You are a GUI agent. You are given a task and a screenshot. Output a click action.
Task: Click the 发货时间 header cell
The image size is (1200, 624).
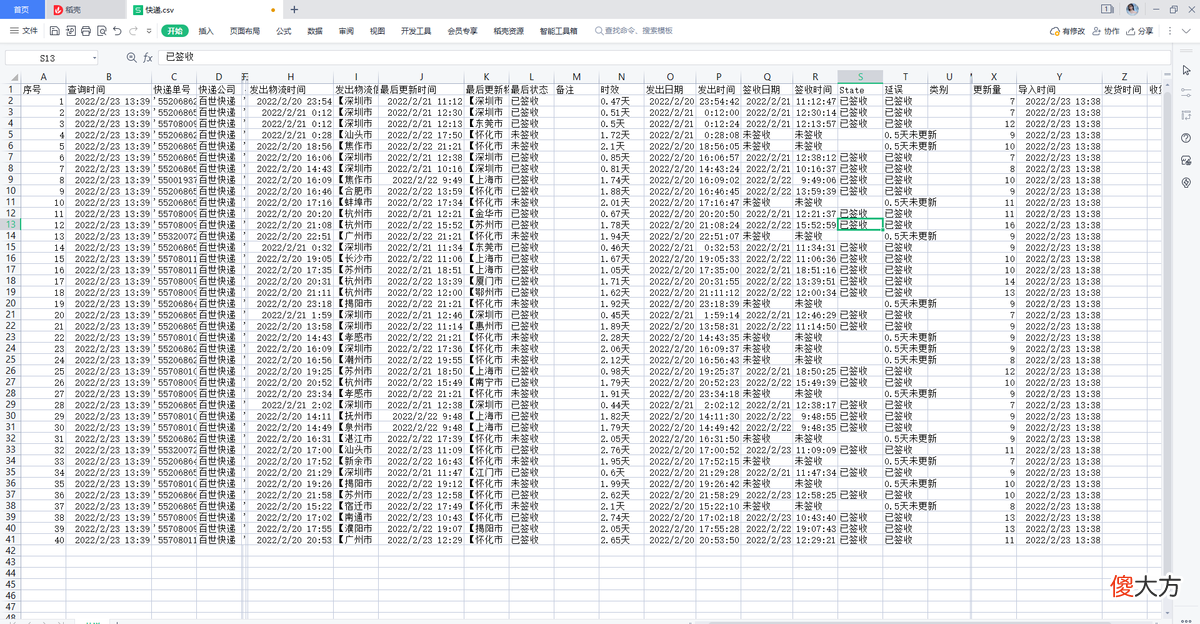coord(1124,89)
